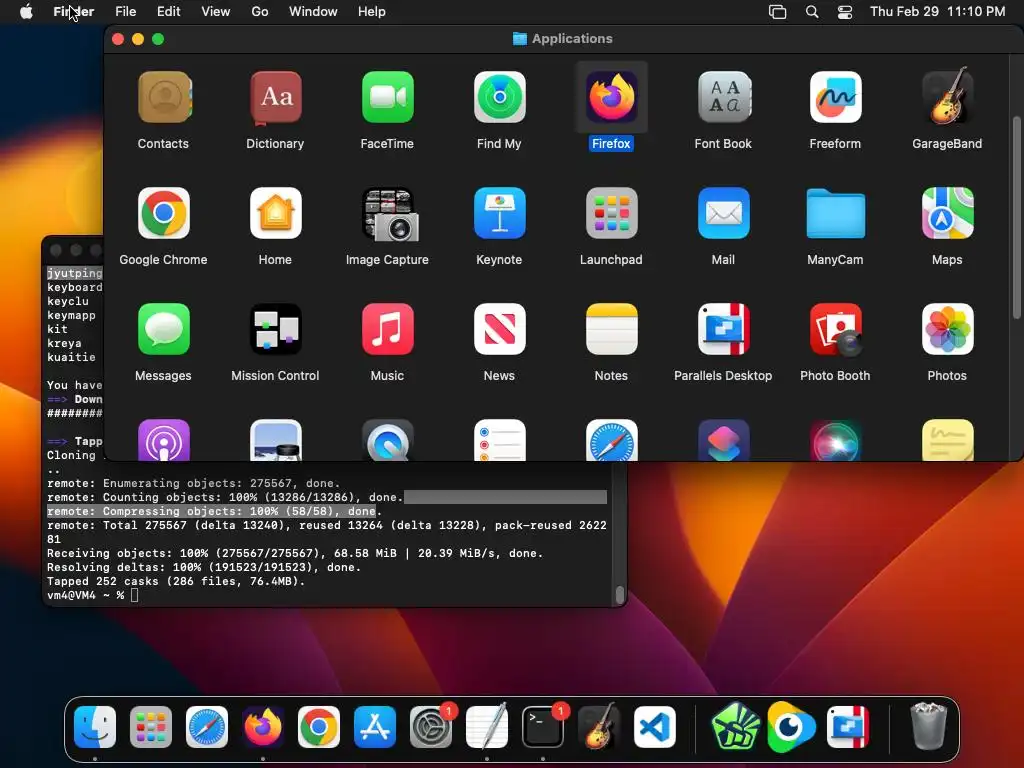This screenshot has width=1024, height=768.
Task: Open the File menu
Action: [125, 12]
